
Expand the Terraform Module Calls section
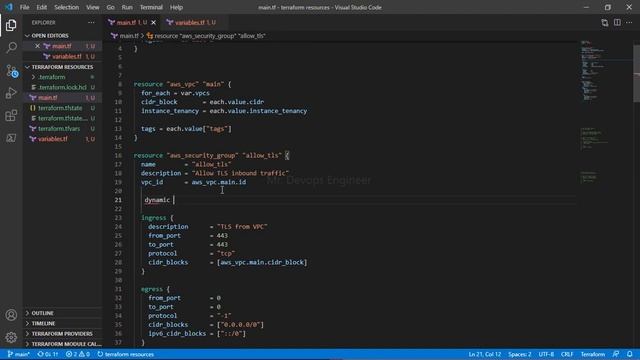coord(66,344)
